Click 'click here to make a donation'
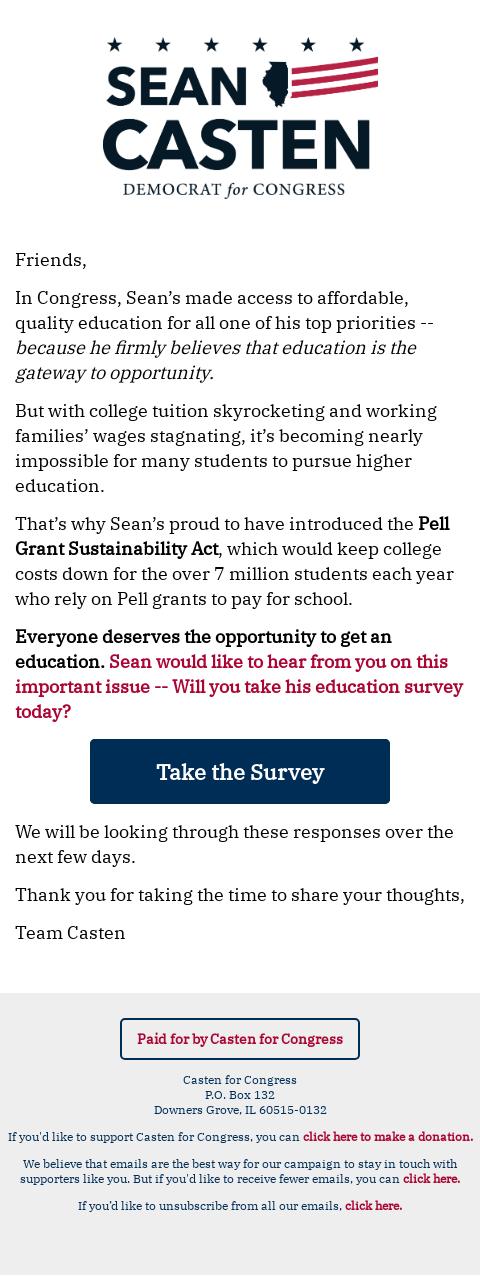 (x=388, y=1136)
